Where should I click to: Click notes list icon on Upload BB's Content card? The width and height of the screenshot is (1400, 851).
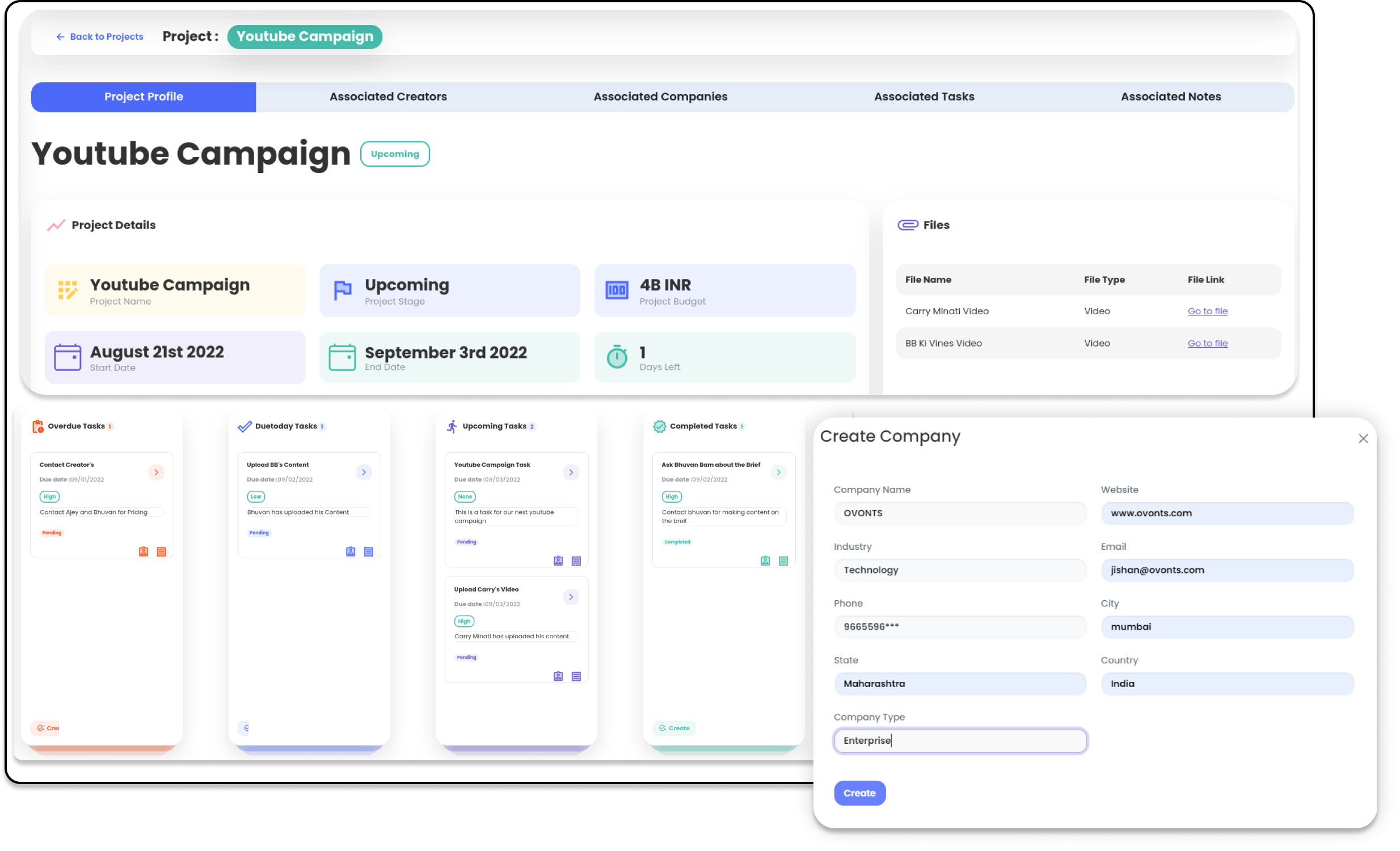click(x=369, y=551)
